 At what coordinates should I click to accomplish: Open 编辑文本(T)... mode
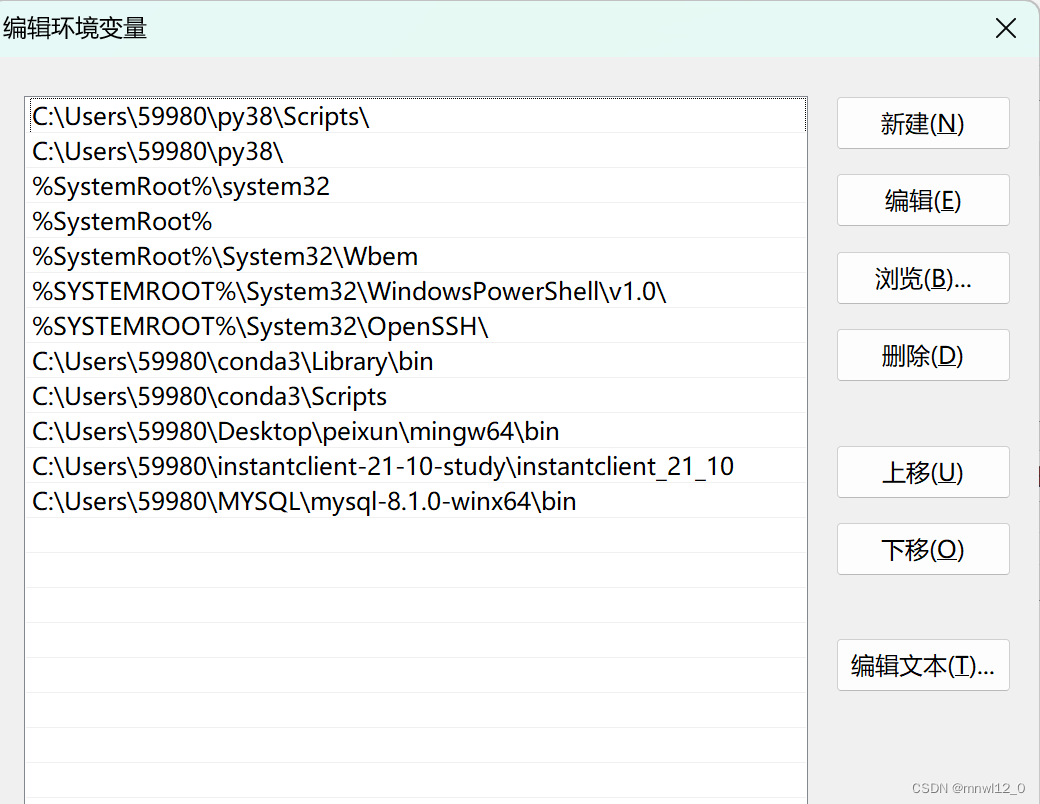point(922,665)
